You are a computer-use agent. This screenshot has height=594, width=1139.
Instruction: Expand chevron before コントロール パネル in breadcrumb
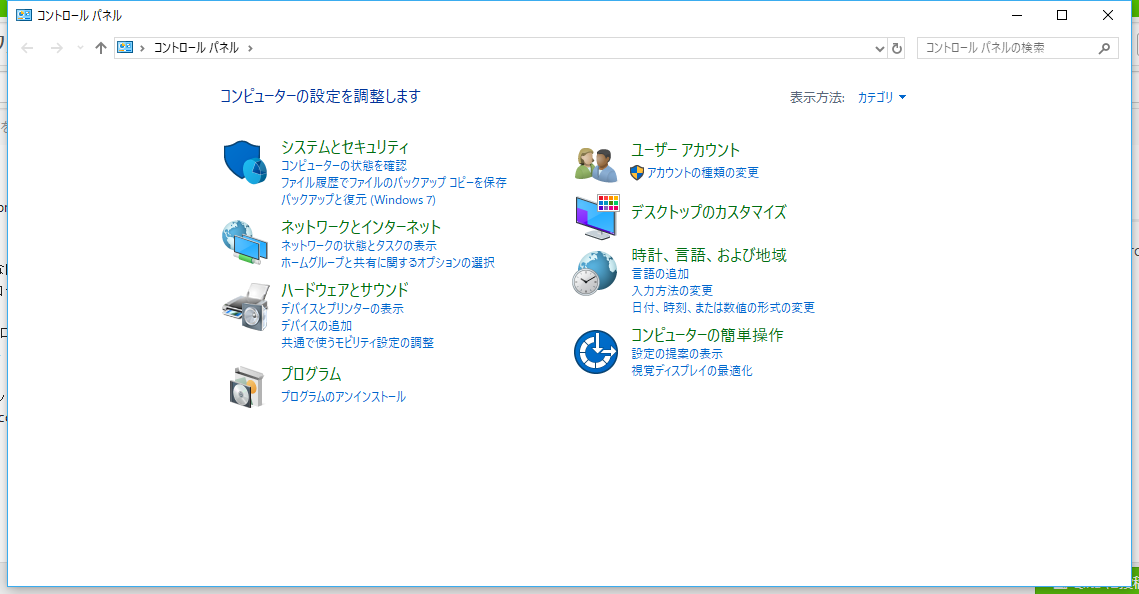pos(142,48)
